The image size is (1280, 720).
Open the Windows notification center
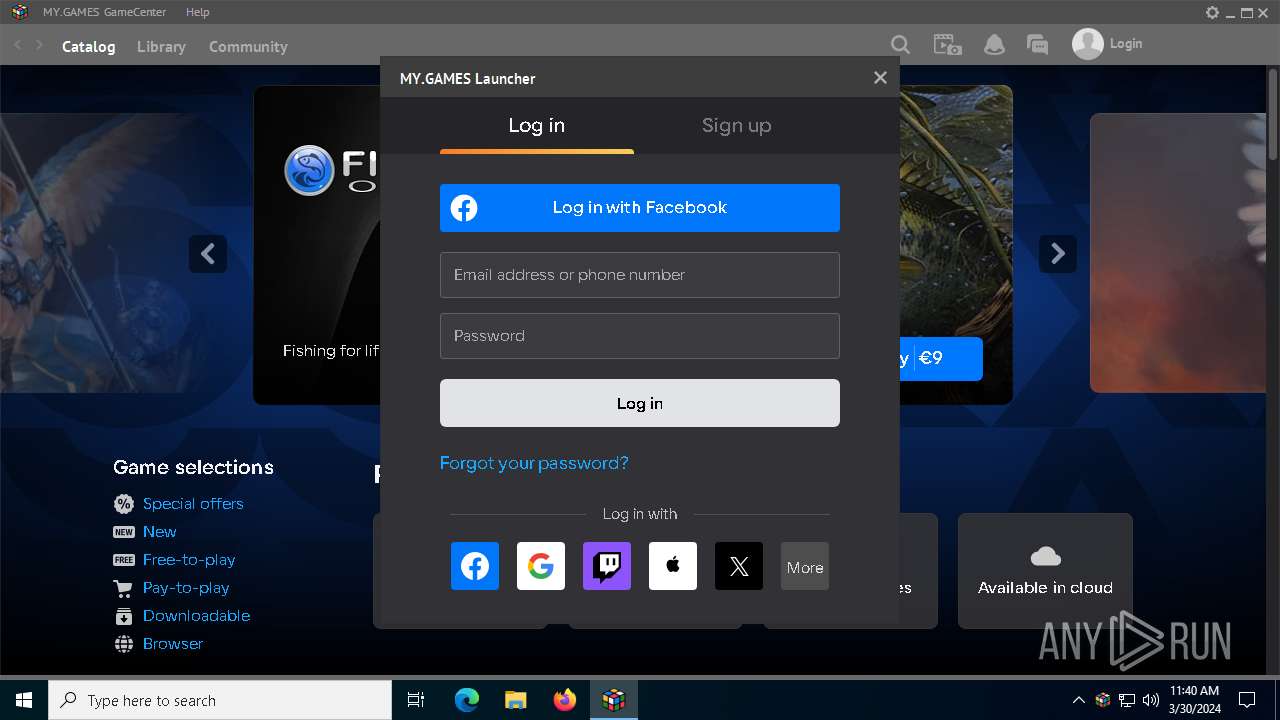pyautogui.click(x=1247, y=700)
